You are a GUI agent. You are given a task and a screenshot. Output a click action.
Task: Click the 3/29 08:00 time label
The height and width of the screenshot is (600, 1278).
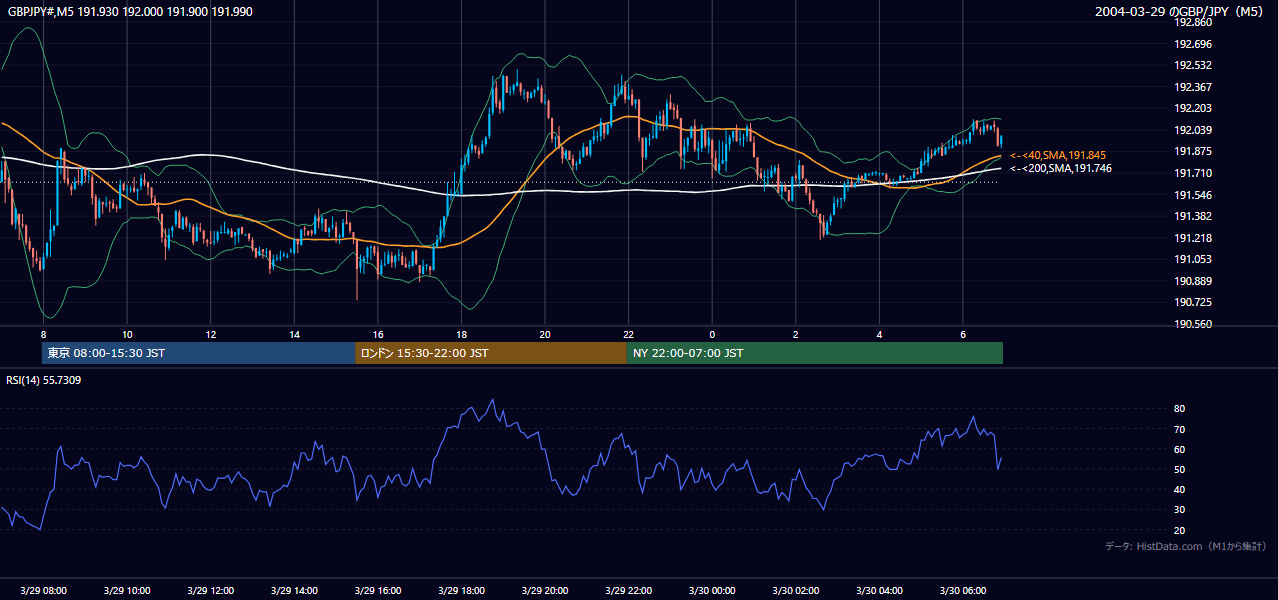click(x=43, y=591)
